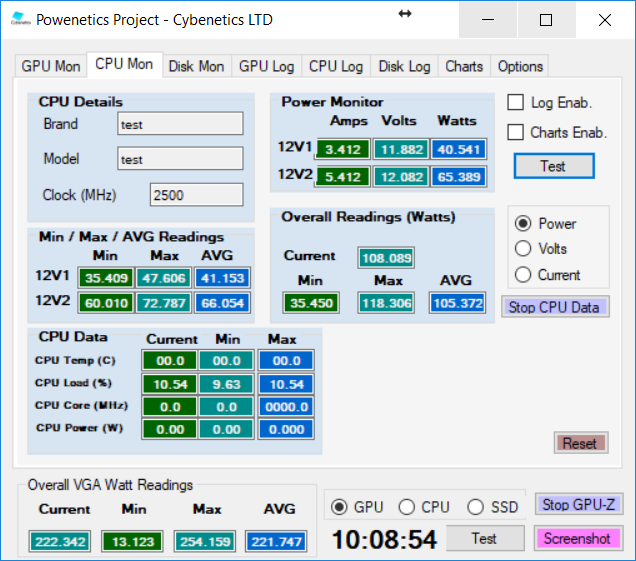Click the clock display 10:08:54

coord(384,540)
